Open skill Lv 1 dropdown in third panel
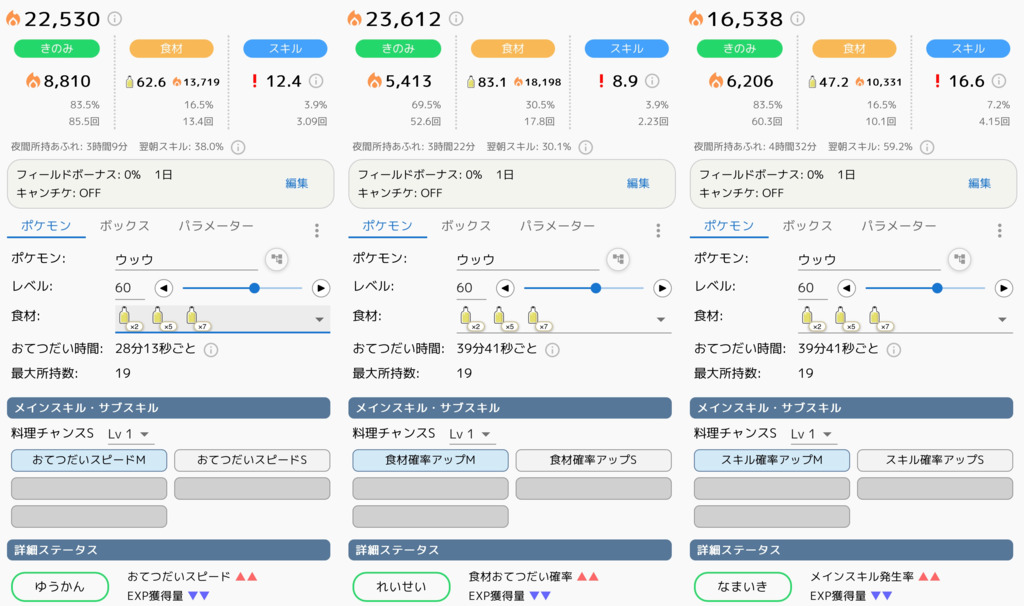 (812, 434)
